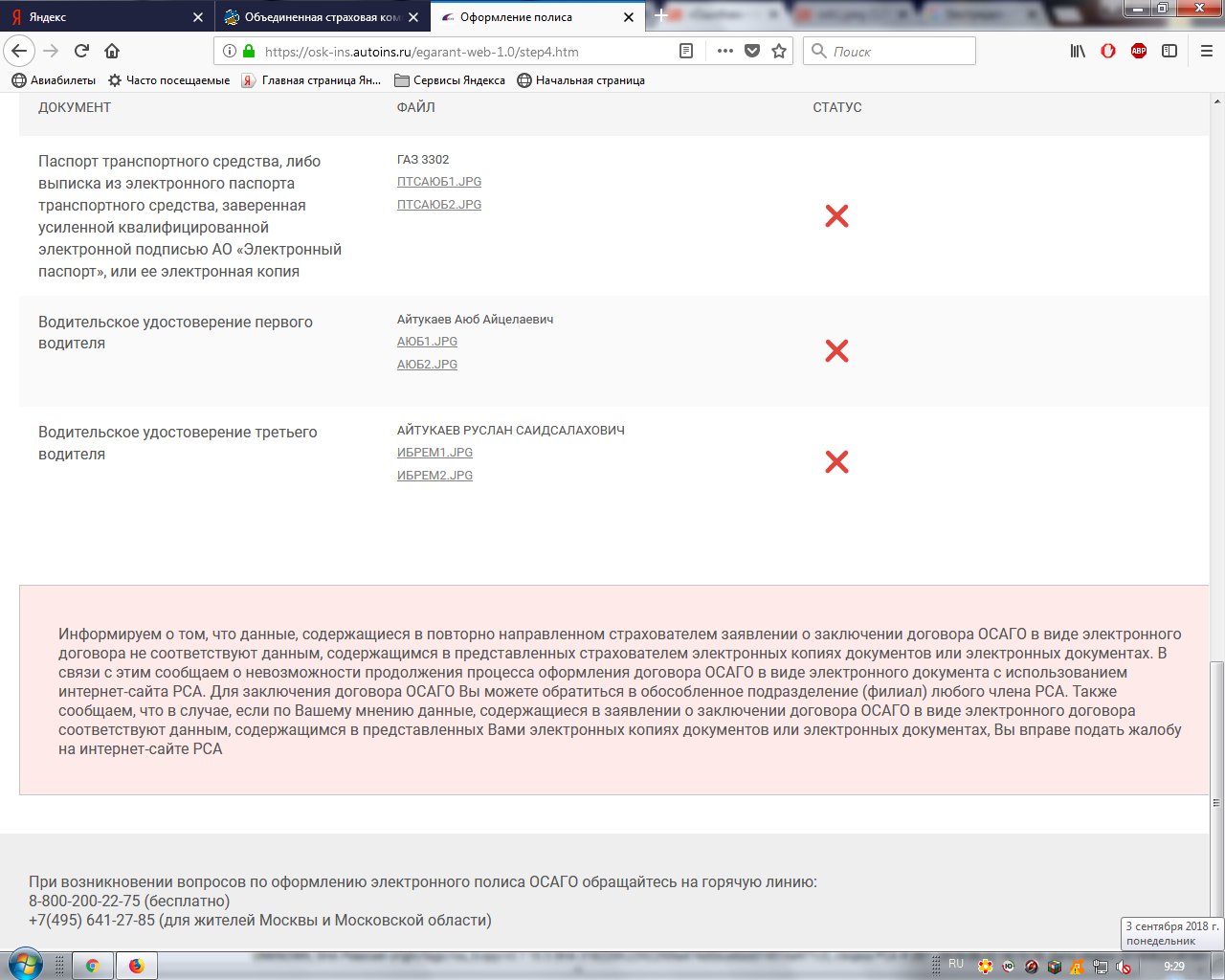Click the forward navigation arrow
This screenshot has height=980, width=1225.
pyautogui.click(x=51, y=51)
